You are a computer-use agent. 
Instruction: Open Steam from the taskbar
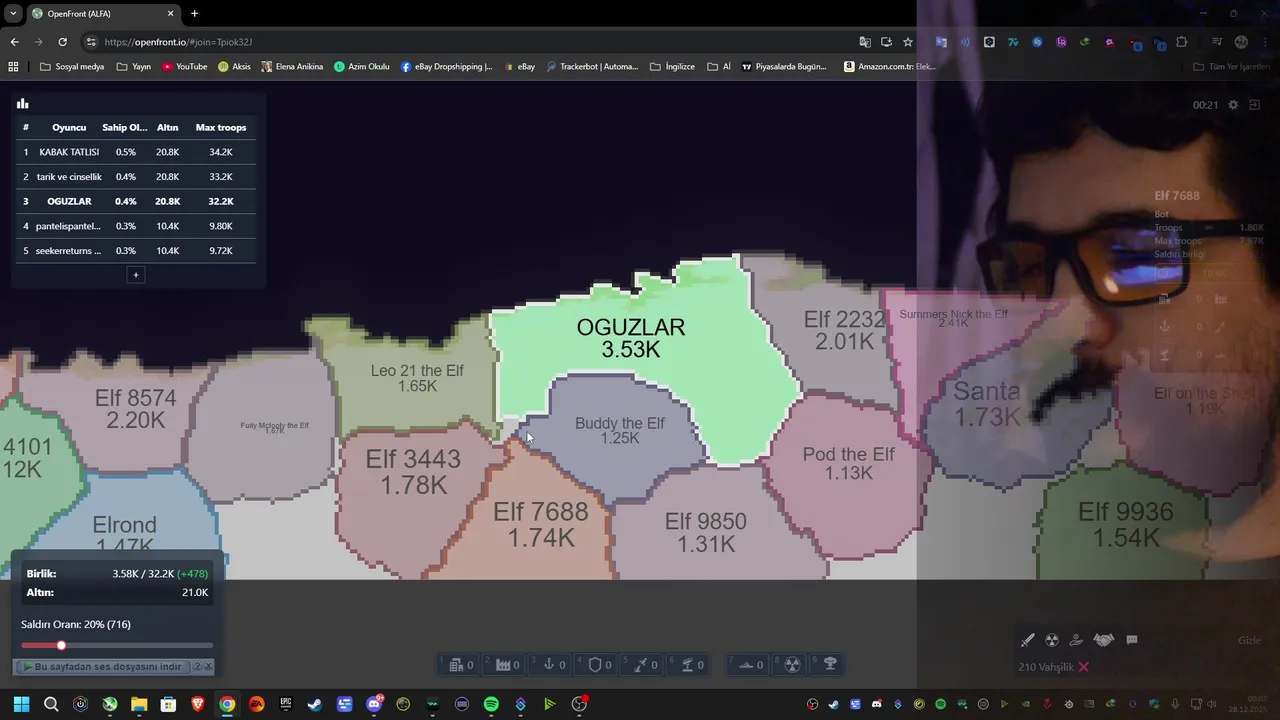point(315,704)
